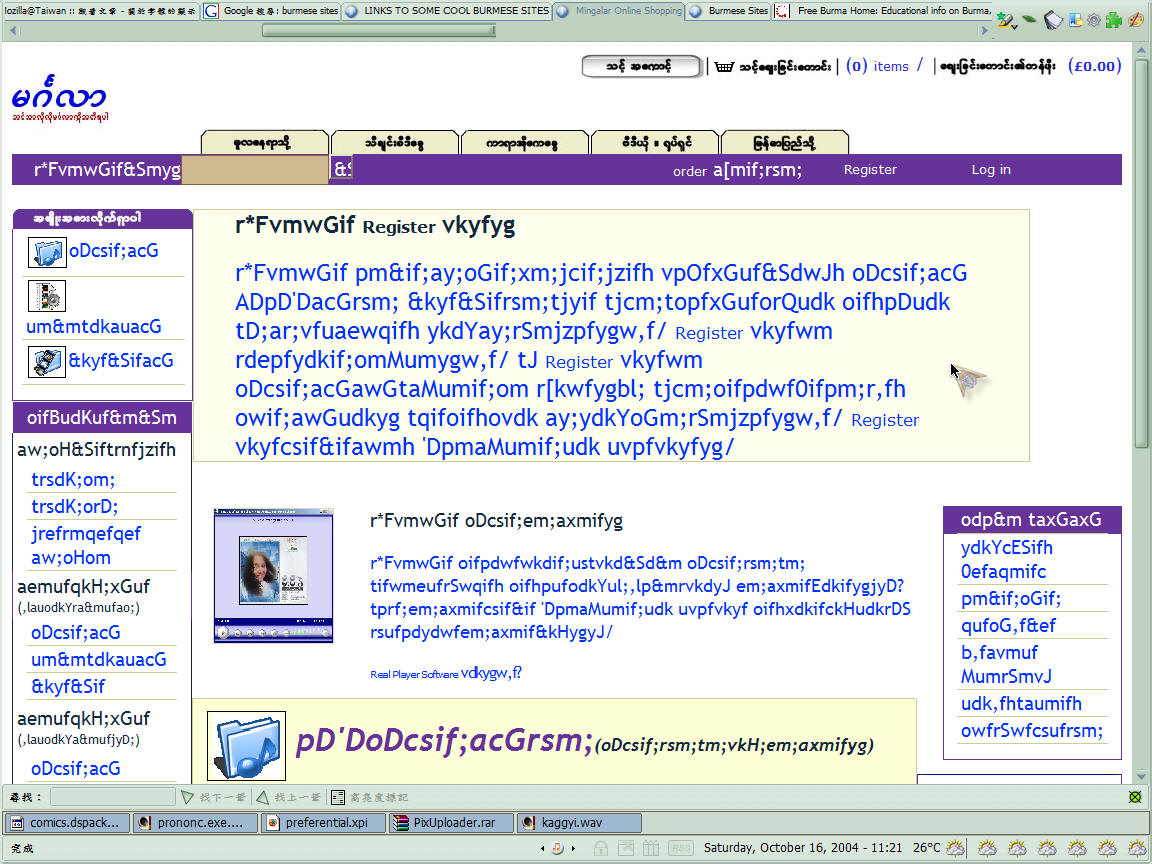Screen dimensions: 1152x864
Task: Click the (0) items cart link
Action: (877, 66)
